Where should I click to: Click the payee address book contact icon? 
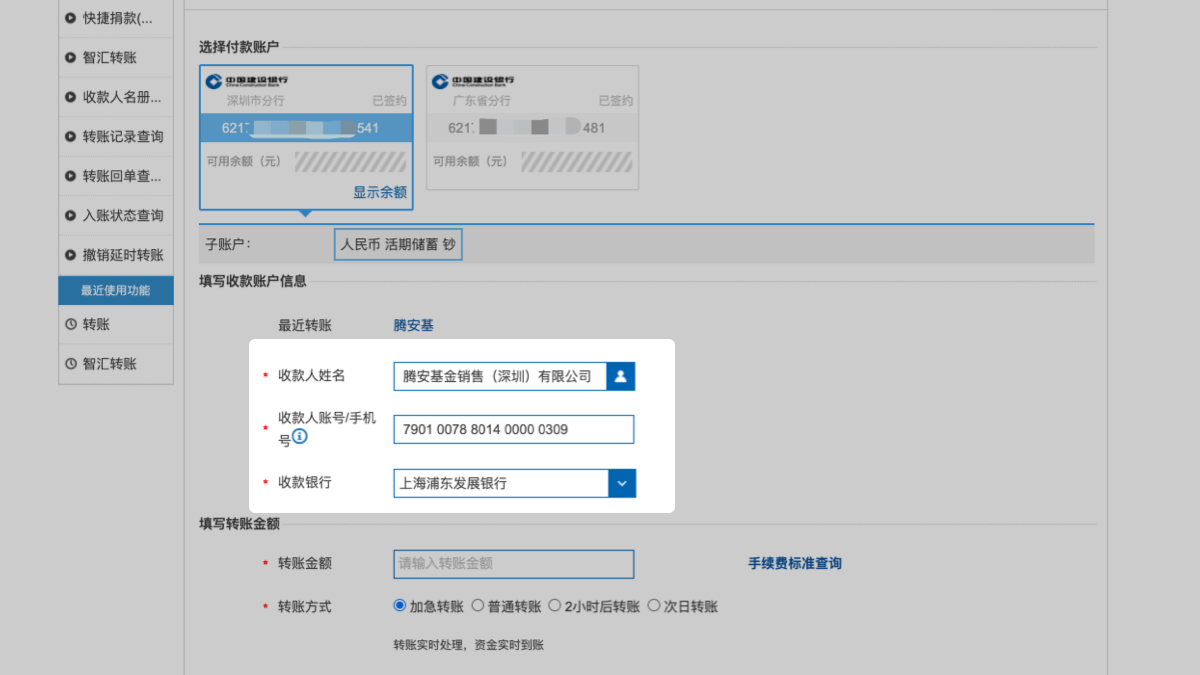(621, 376)
